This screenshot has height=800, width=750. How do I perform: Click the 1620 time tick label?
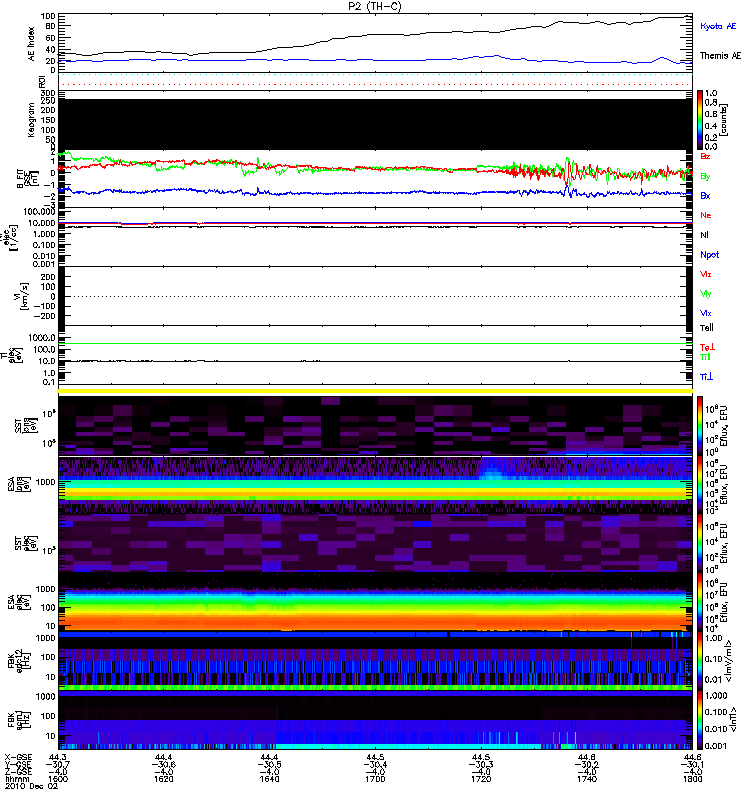[x=163, y=779]
